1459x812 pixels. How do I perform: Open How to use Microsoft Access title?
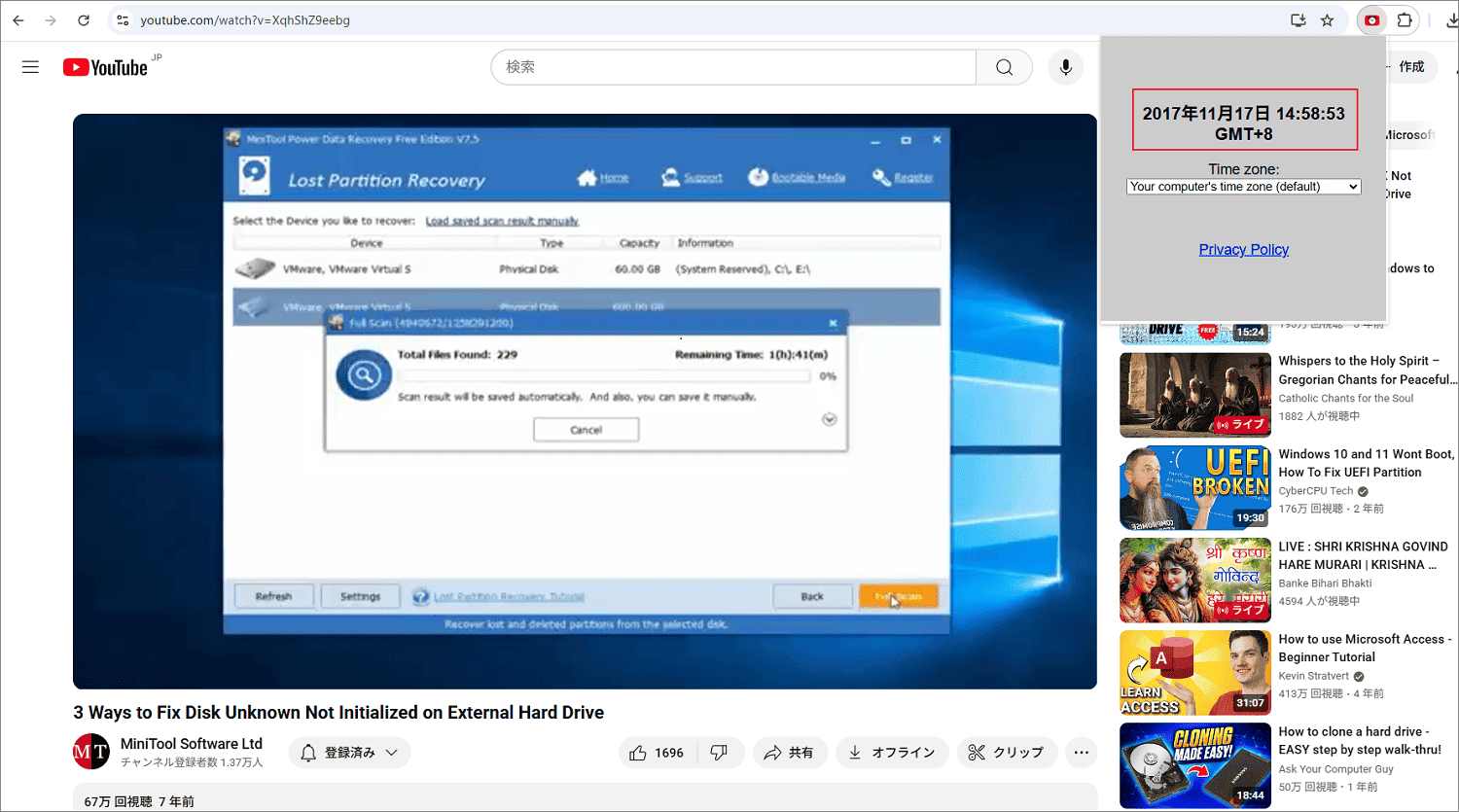(x=1366, y=648)
